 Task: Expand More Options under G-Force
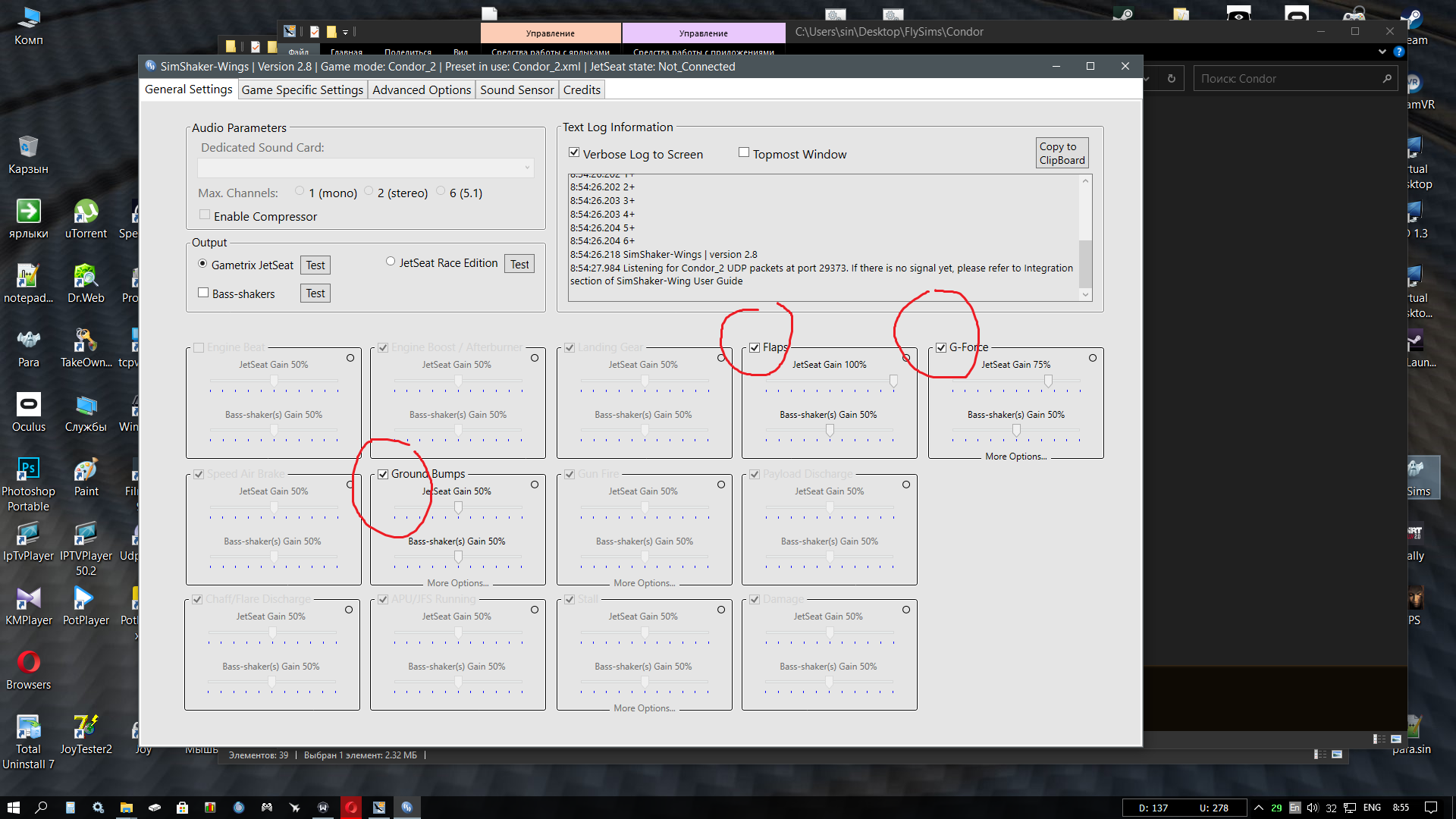pos(1015,457)
